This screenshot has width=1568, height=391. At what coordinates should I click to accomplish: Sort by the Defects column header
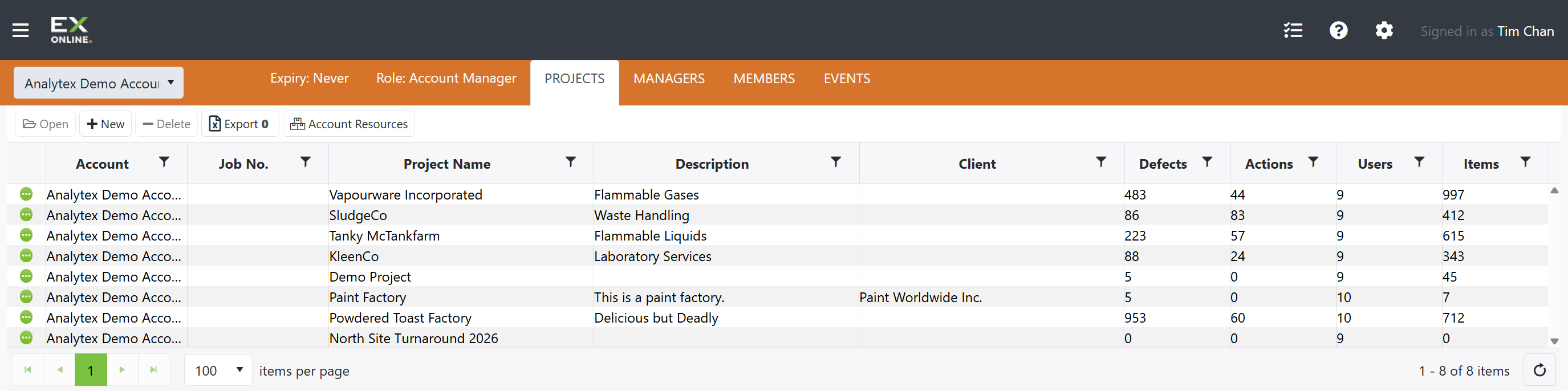1163,164
